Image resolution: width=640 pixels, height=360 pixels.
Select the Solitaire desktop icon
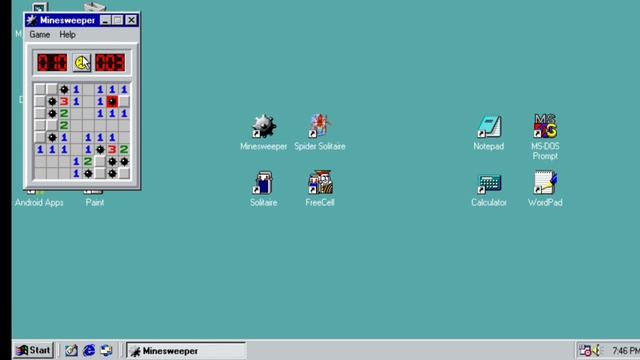(263, 182)
